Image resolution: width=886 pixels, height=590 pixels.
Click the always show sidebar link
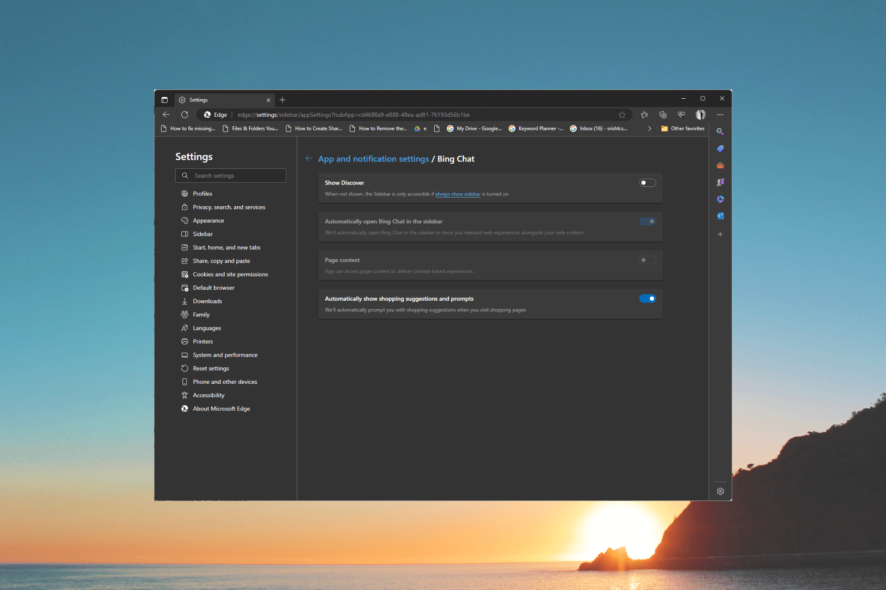(458, 194)
